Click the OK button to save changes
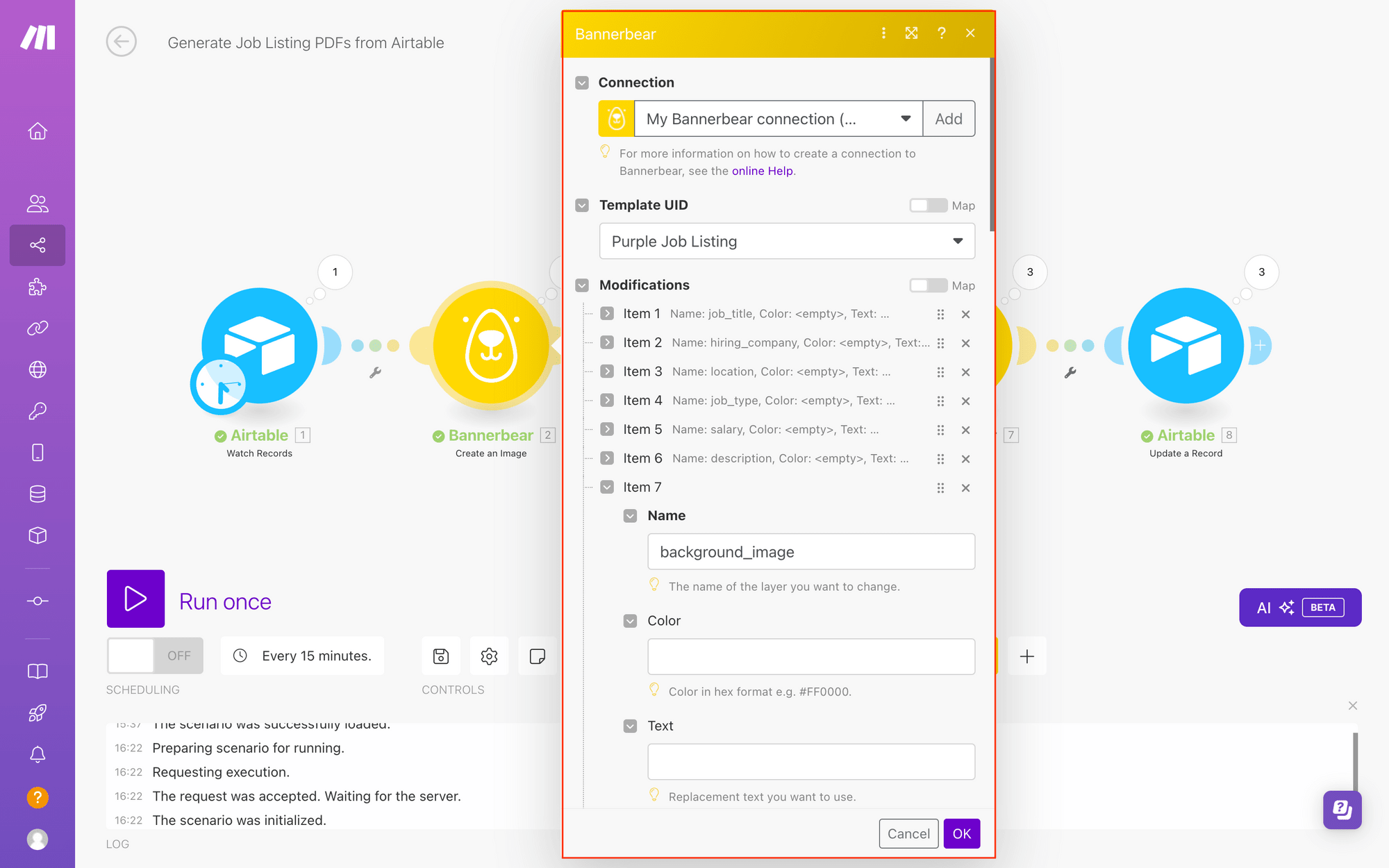 960,833
